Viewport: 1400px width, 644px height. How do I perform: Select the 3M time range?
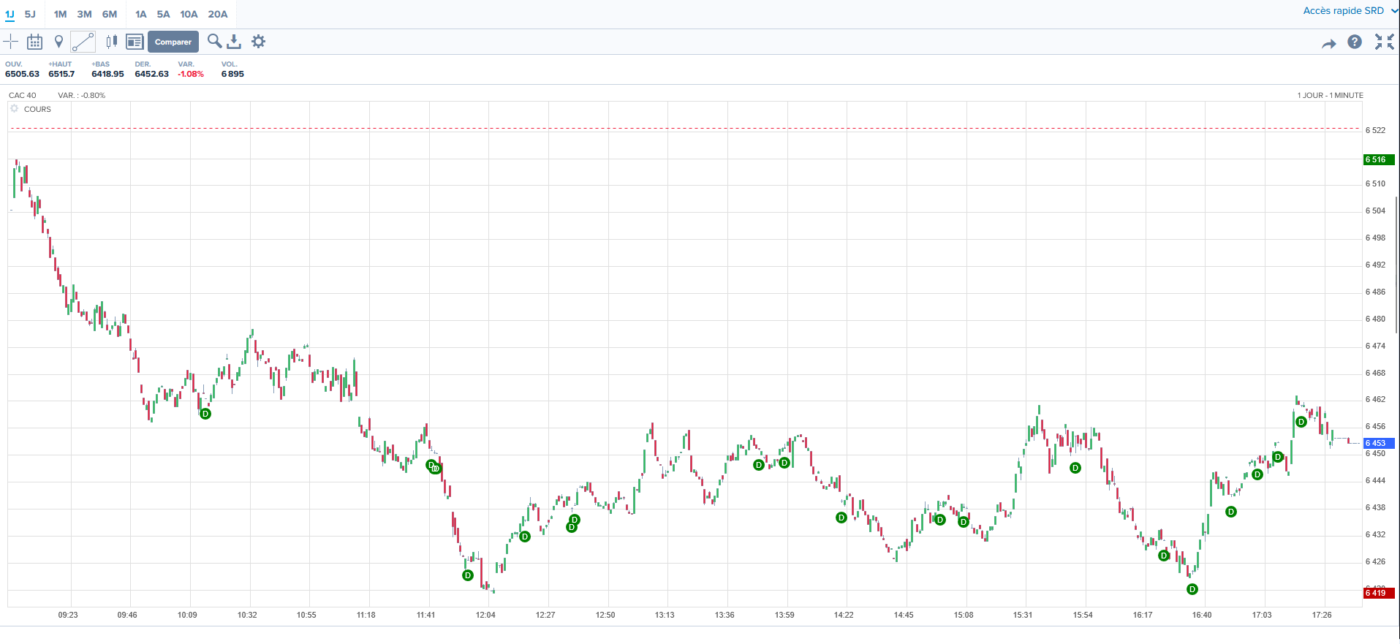point(84,14)
